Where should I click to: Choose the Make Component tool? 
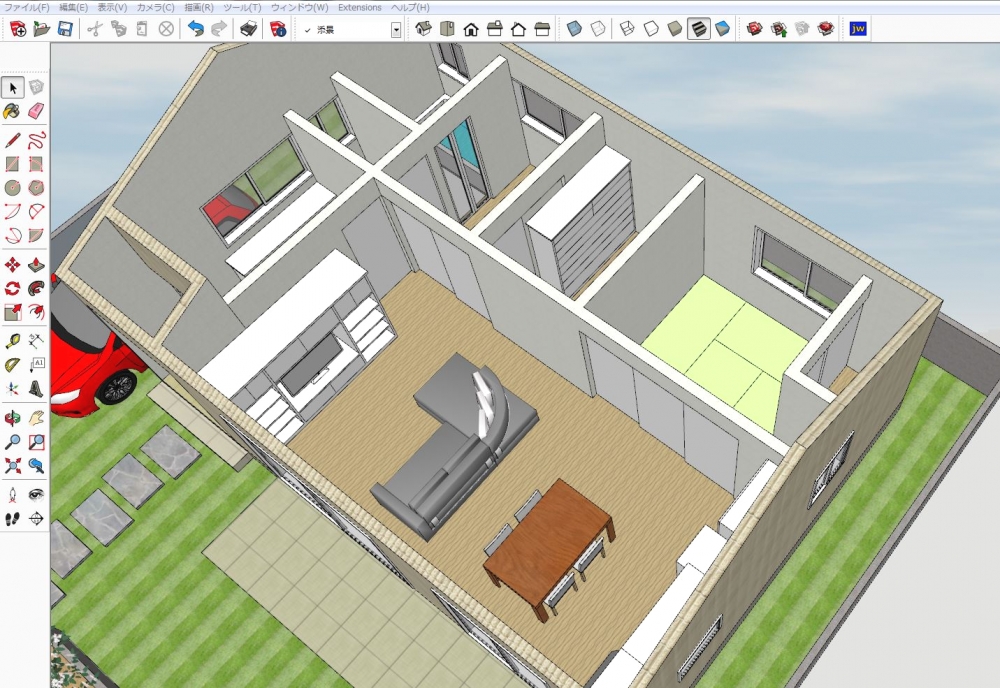[36, 87]
